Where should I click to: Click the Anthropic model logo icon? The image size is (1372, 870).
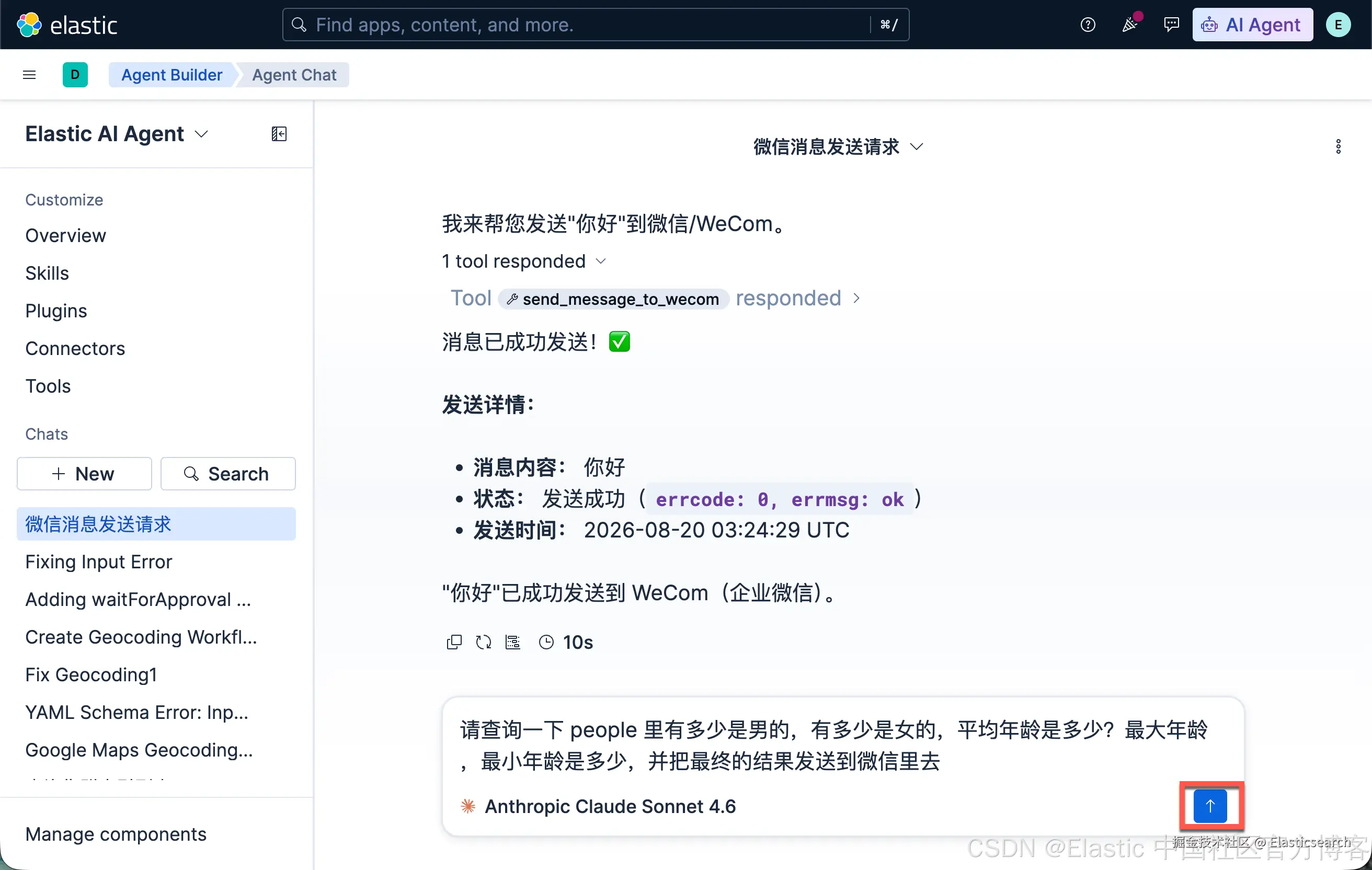pos(468,806)
